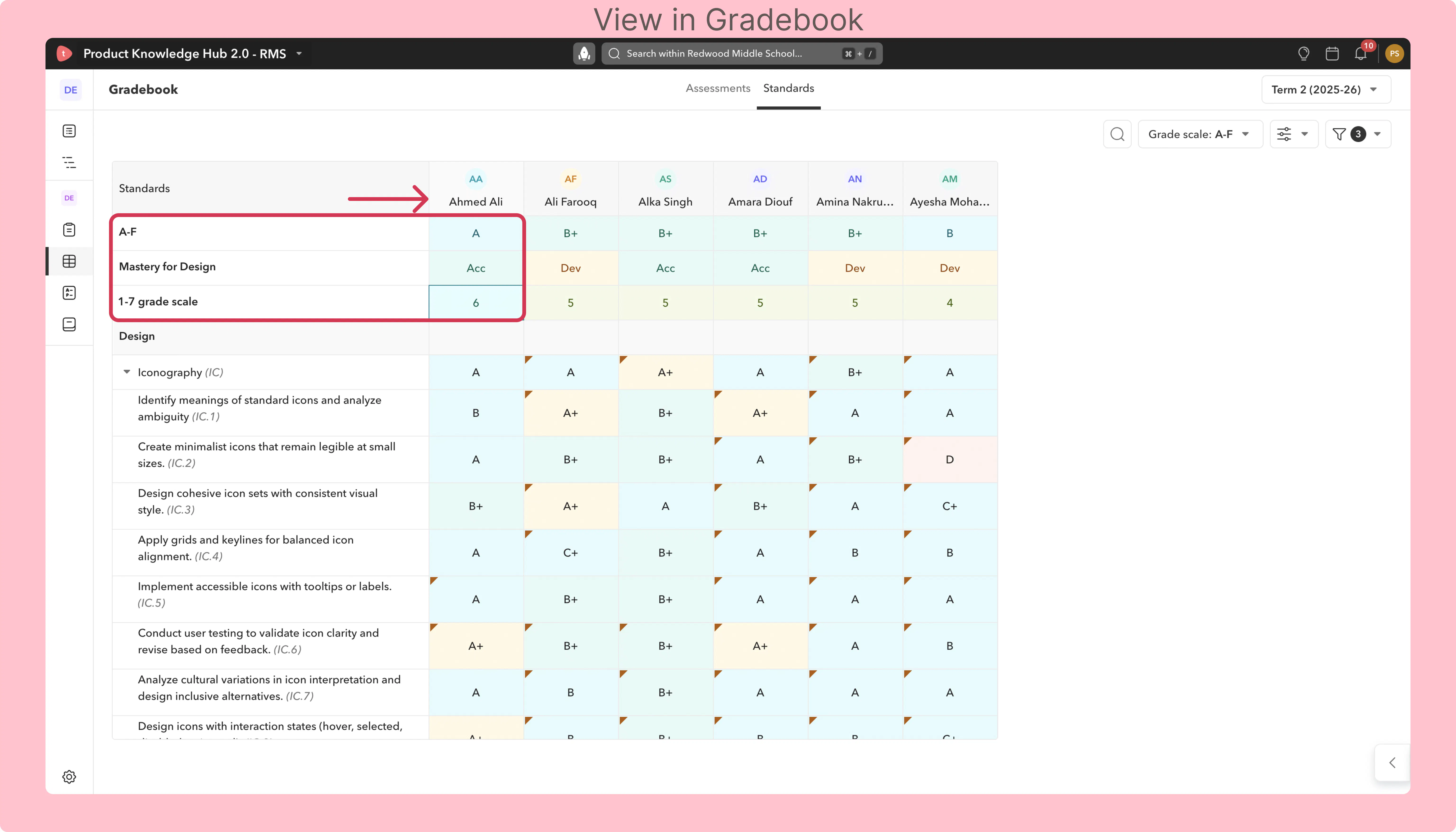
Task: Click the Mastery for Design row label
Action: point(168,267)
